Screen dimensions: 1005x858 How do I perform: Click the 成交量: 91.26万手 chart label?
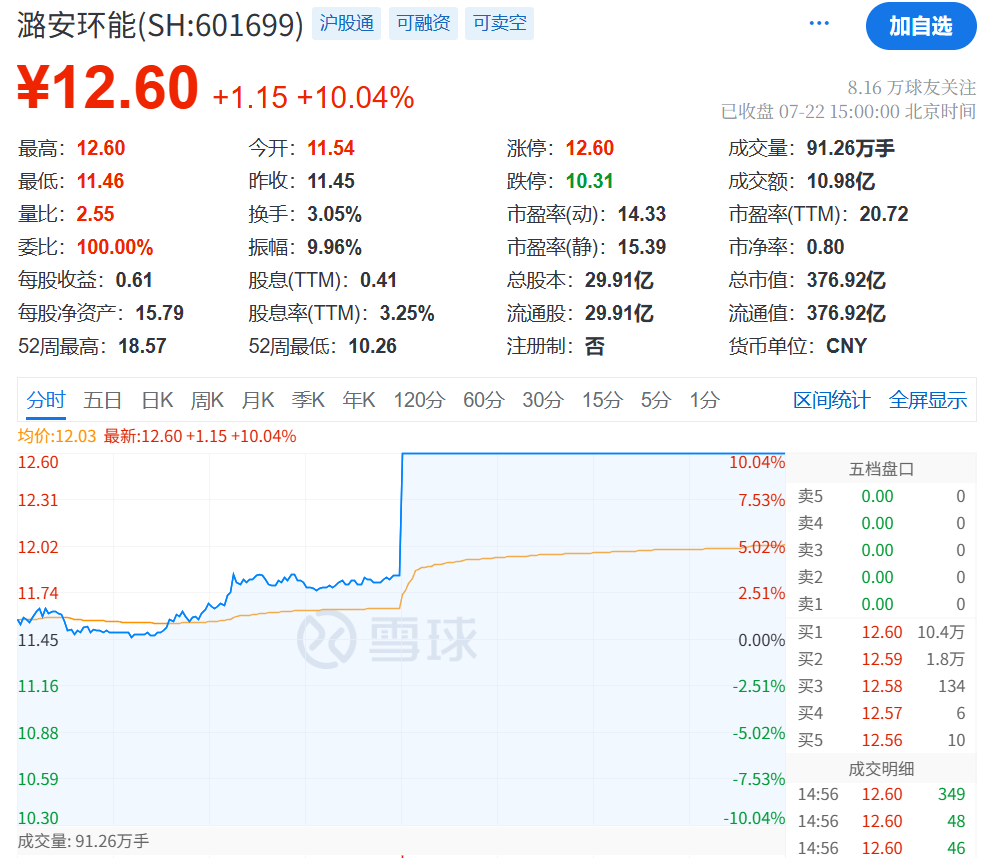(x=83, y=841)
